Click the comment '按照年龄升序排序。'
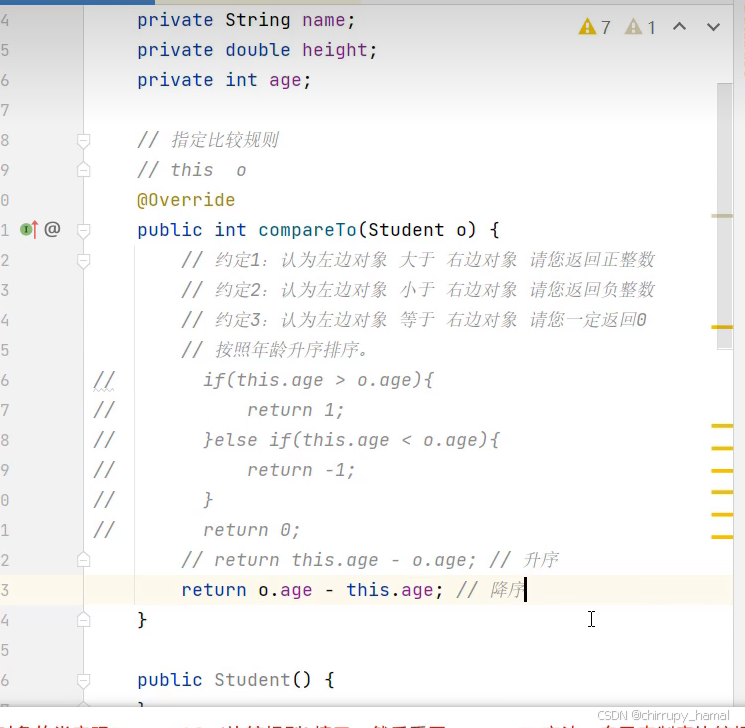Viewport: 745px width, 728px height. 275,350
